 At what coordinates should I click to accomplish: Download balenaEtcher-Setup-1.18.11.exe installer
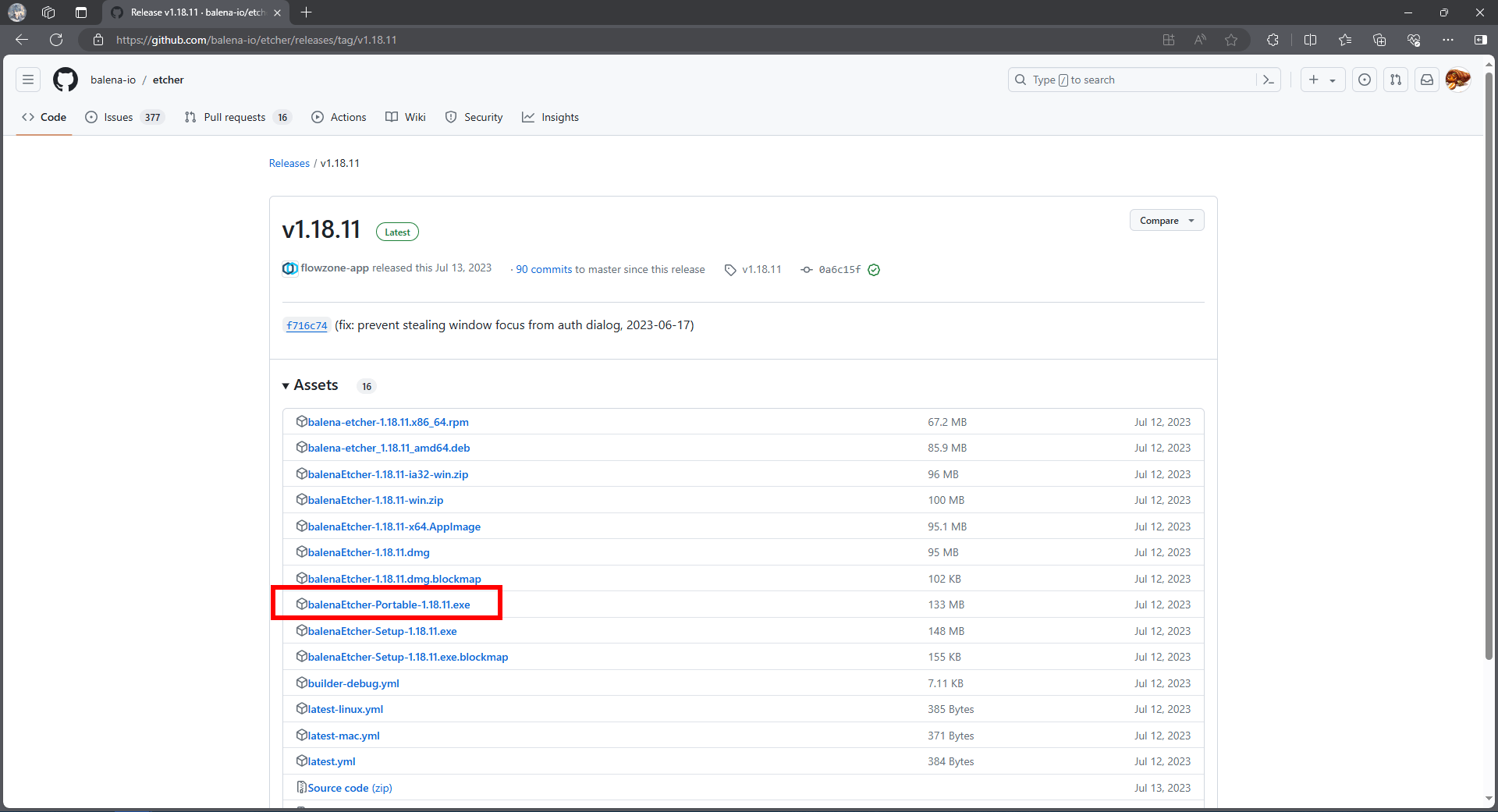(x=382, y=631)
